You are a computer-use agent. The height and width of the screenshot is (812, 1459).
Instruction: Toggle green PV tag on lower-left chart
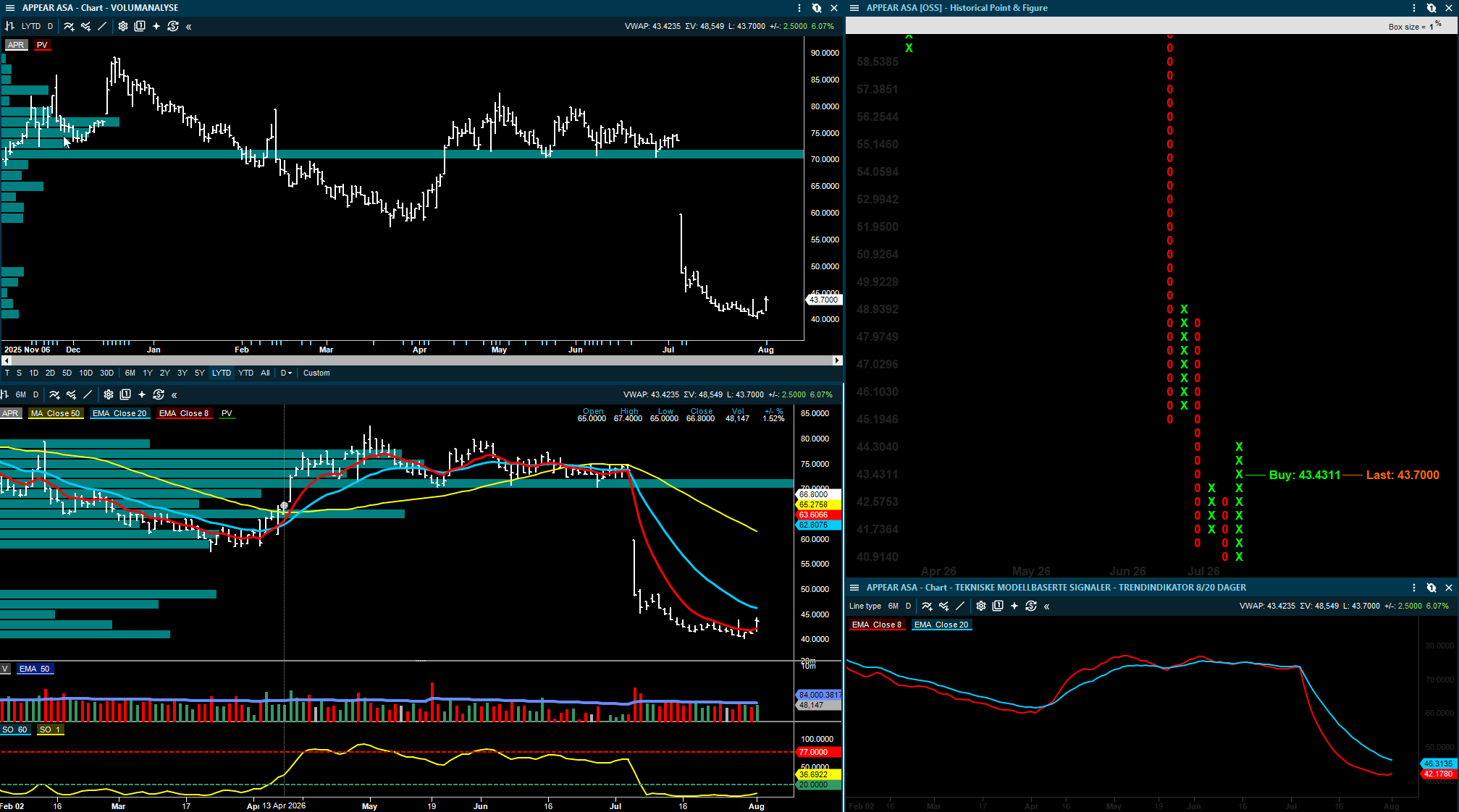click(x=227, y=413)
